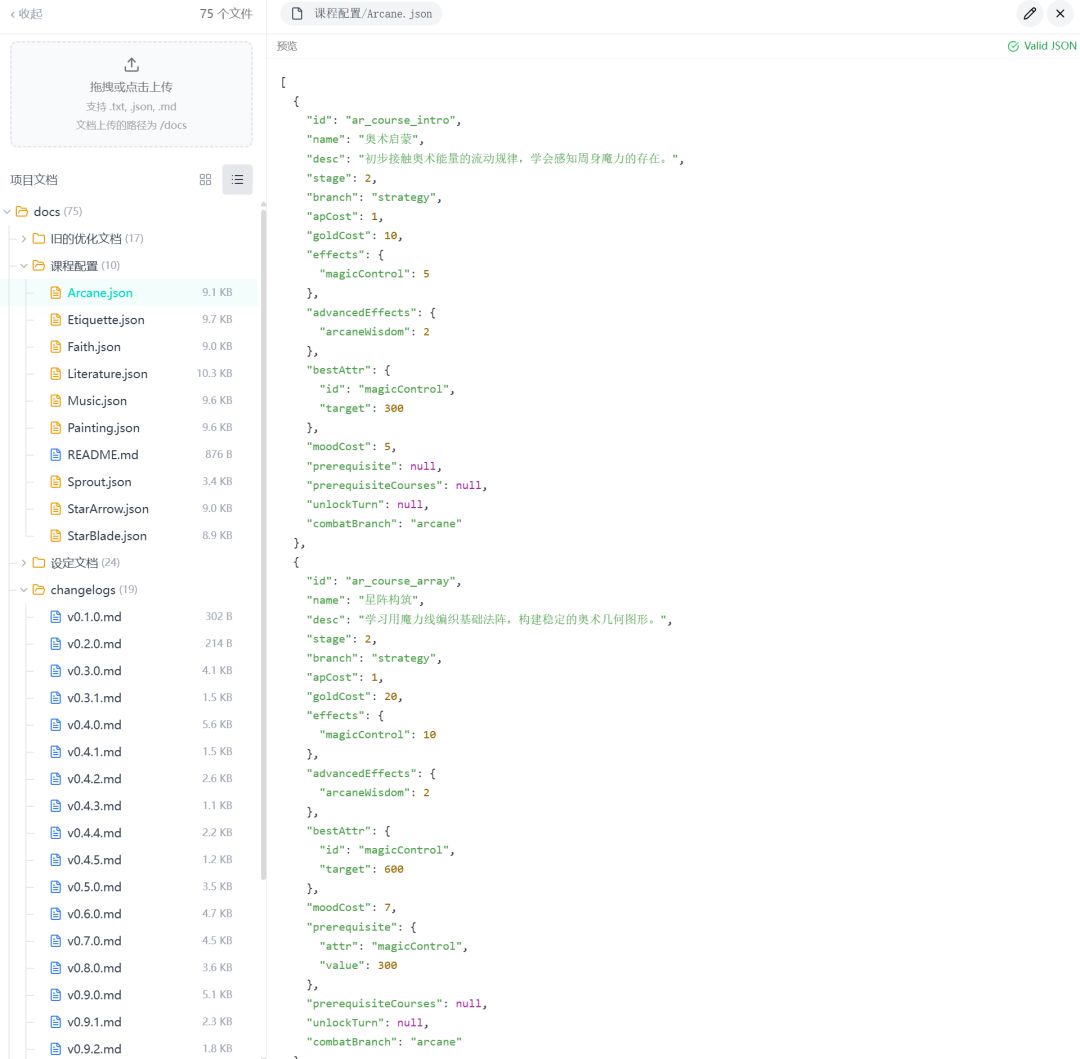Click the v0.3.0.md document icon
1080x1059 pixels.
(56, 670)
